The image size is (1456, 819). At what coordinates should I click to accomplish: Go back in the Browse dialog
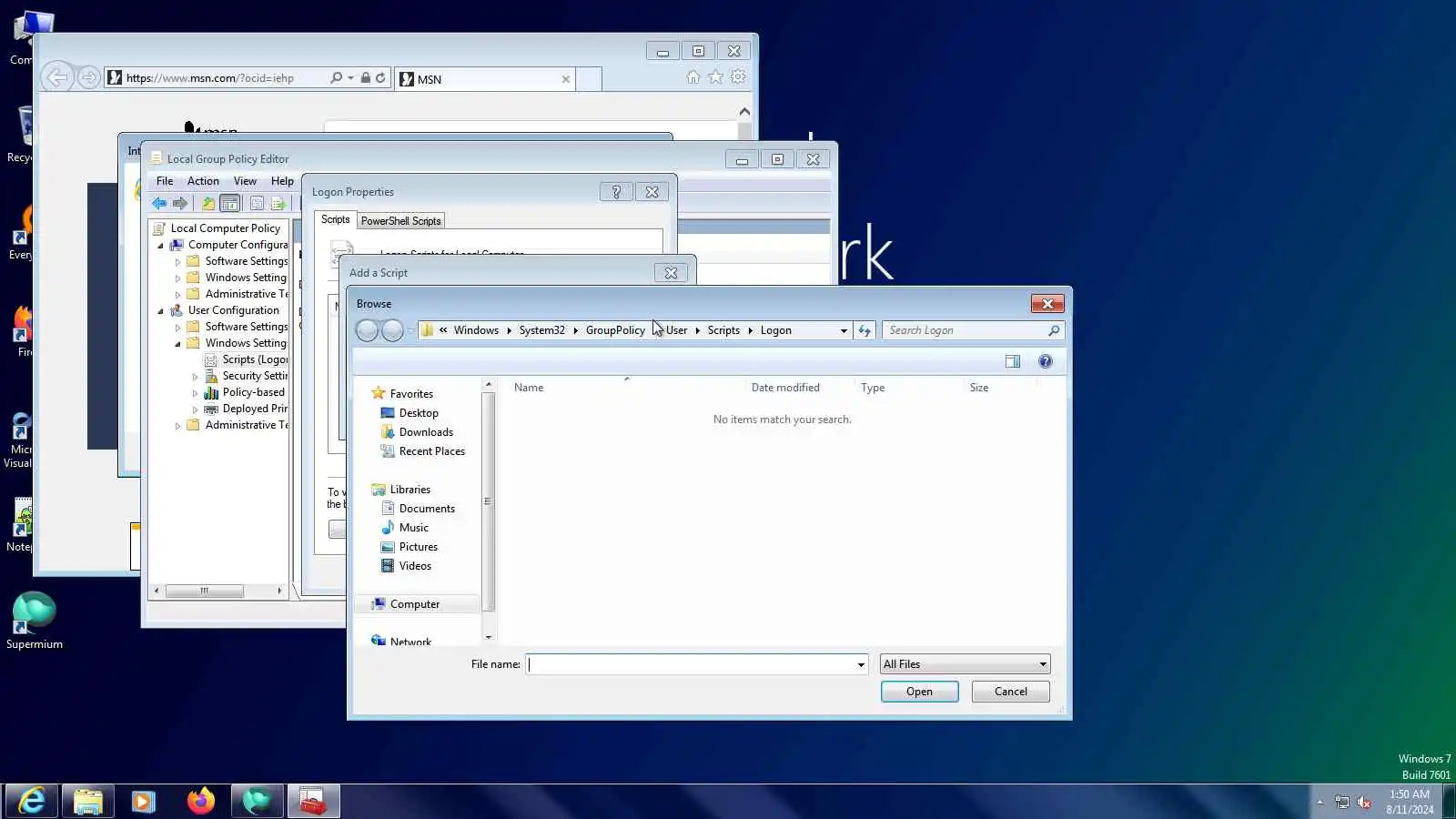tap(367, 330)
